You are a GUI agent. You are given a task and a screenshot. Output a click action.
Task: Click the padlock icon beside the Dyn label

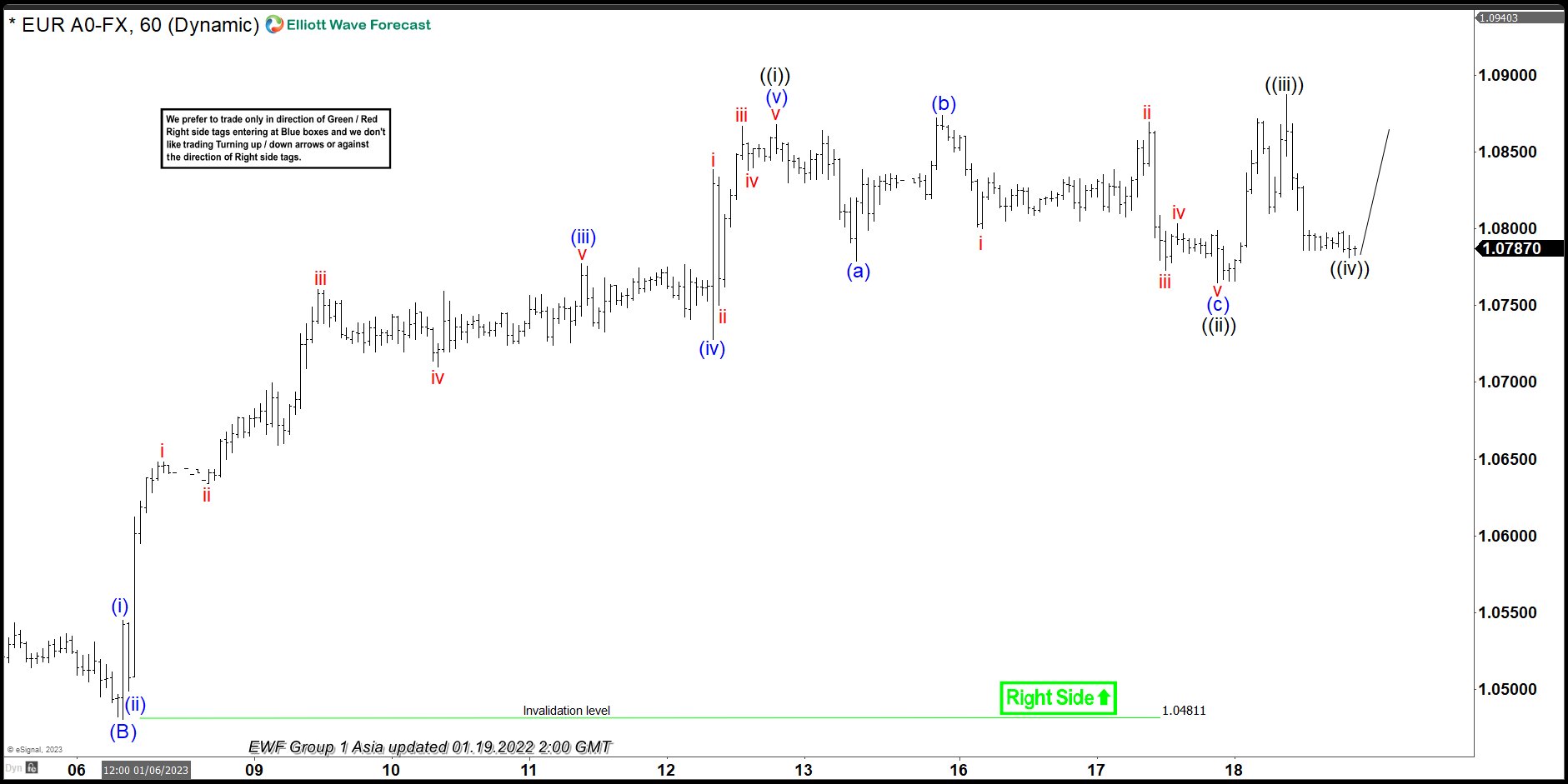coord(32,770)
